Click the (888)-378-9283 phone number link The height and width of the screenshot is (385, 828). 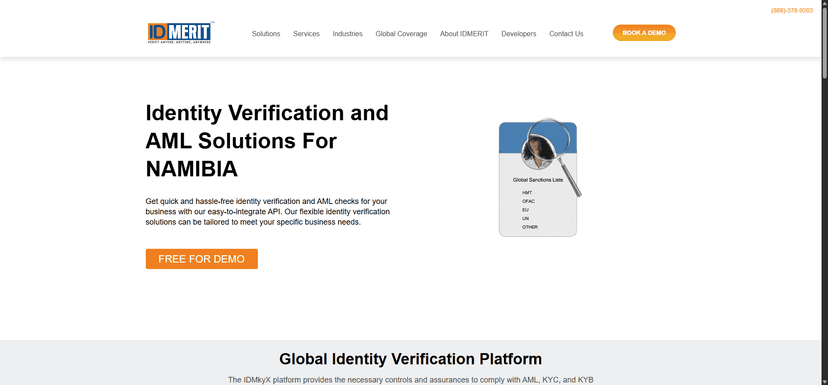(x=792, y=11)
